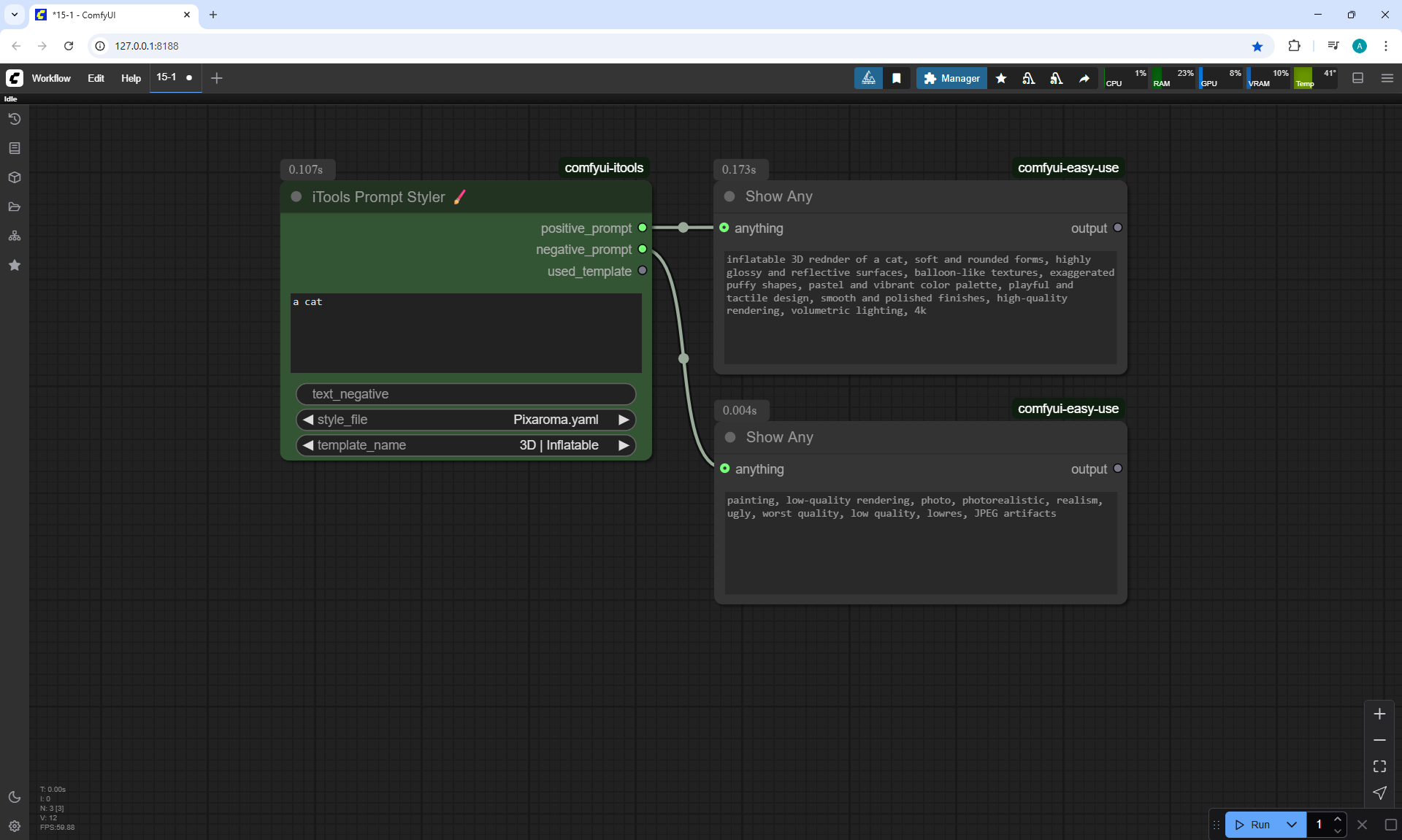Click the Manager button
This screenshot has height=840, width=1402.
tap(951, 78)
